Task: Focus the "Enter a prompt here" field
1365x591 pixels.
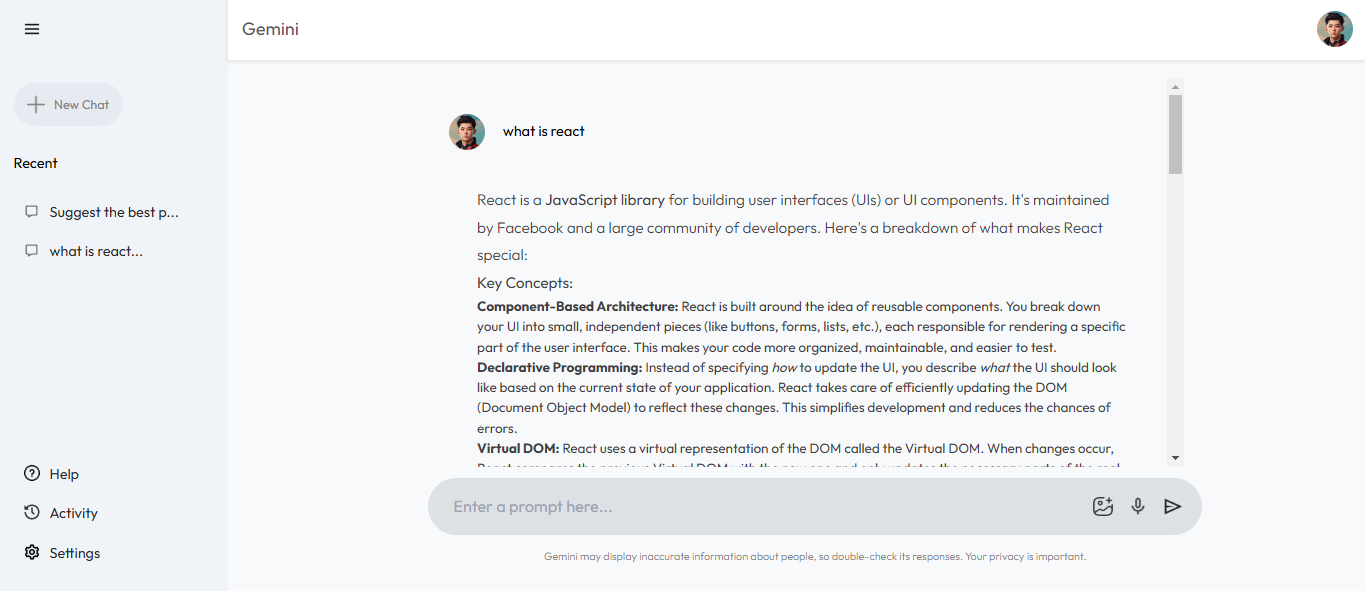Action: (760, 507)
